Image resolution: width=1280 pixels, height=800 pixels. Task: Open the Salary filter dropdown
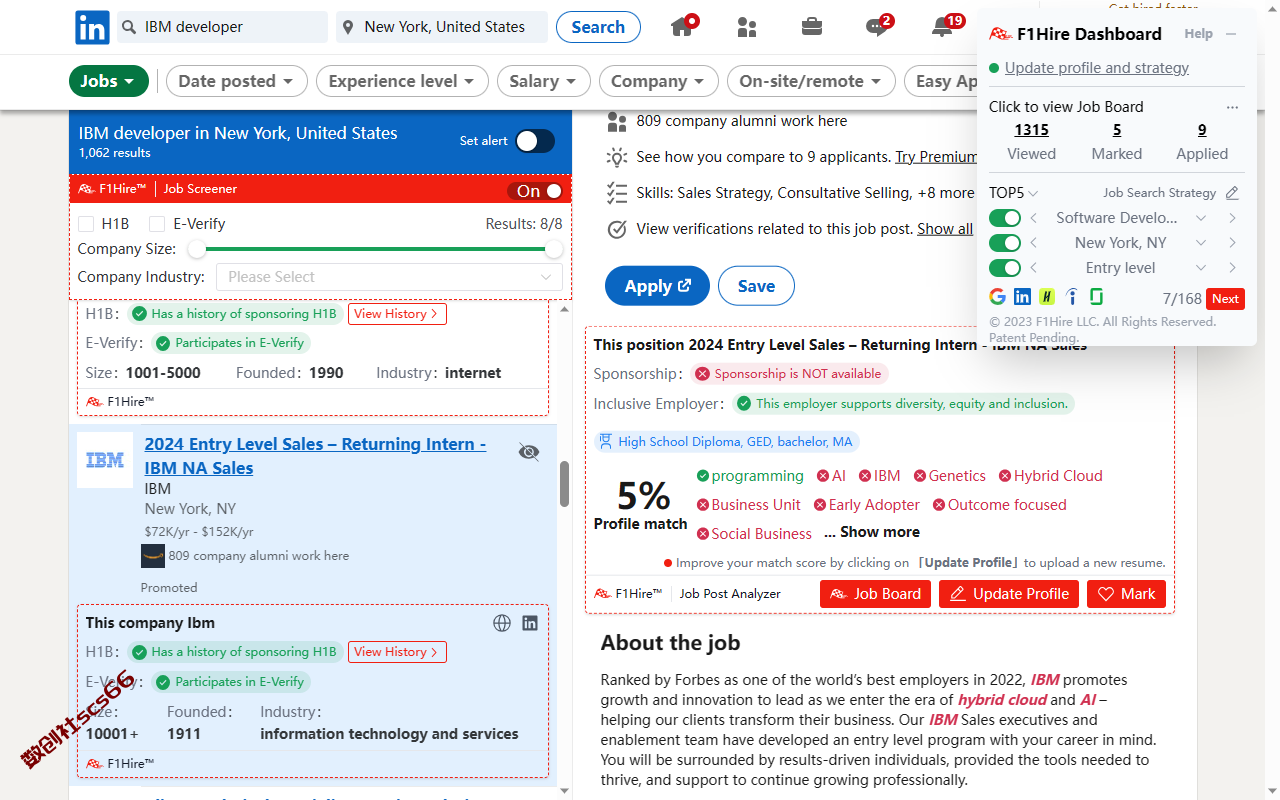(x=543, y=81)
